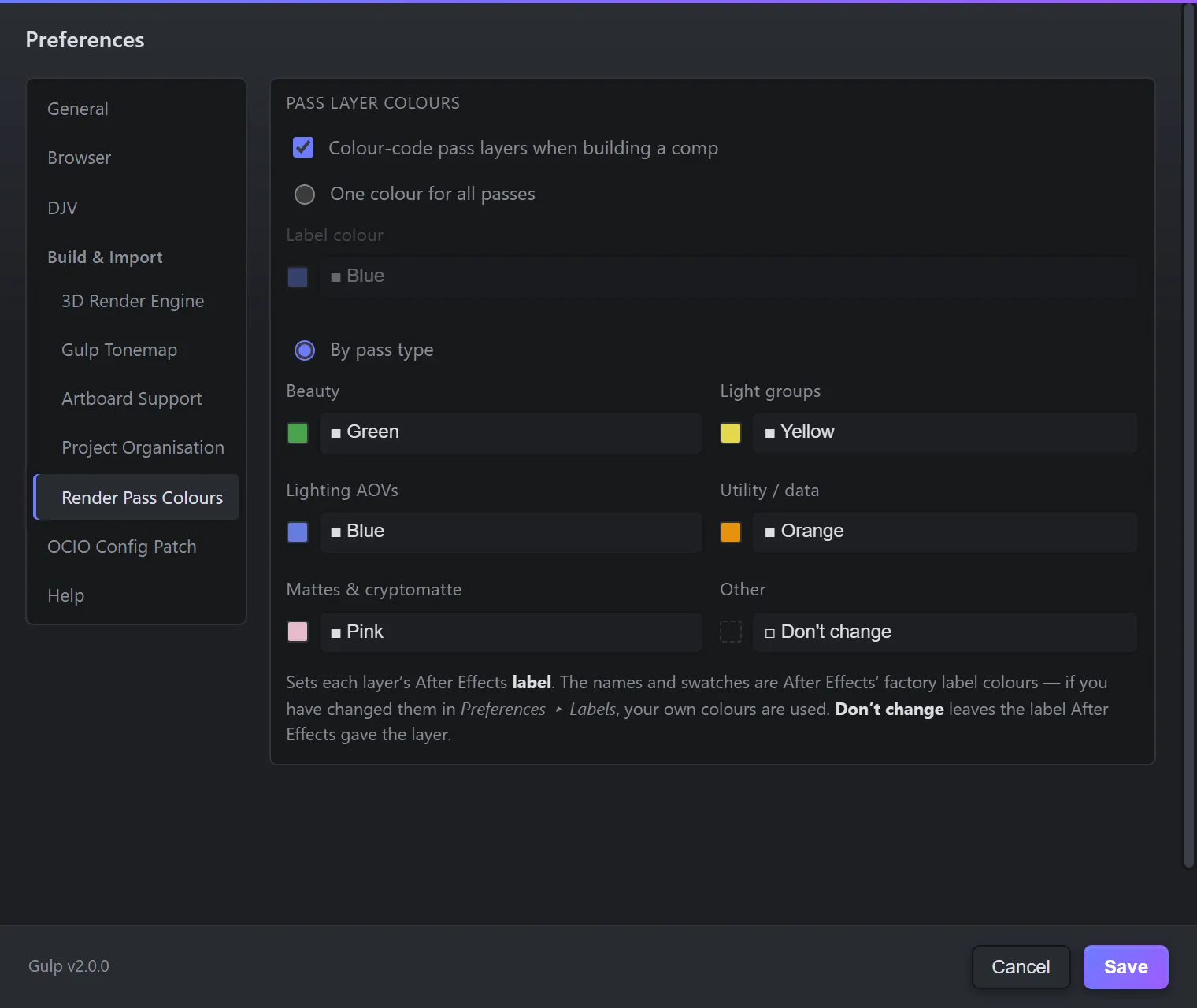Save the preferences
Screen dimensions: 1197x1008
pos(1126,967)
